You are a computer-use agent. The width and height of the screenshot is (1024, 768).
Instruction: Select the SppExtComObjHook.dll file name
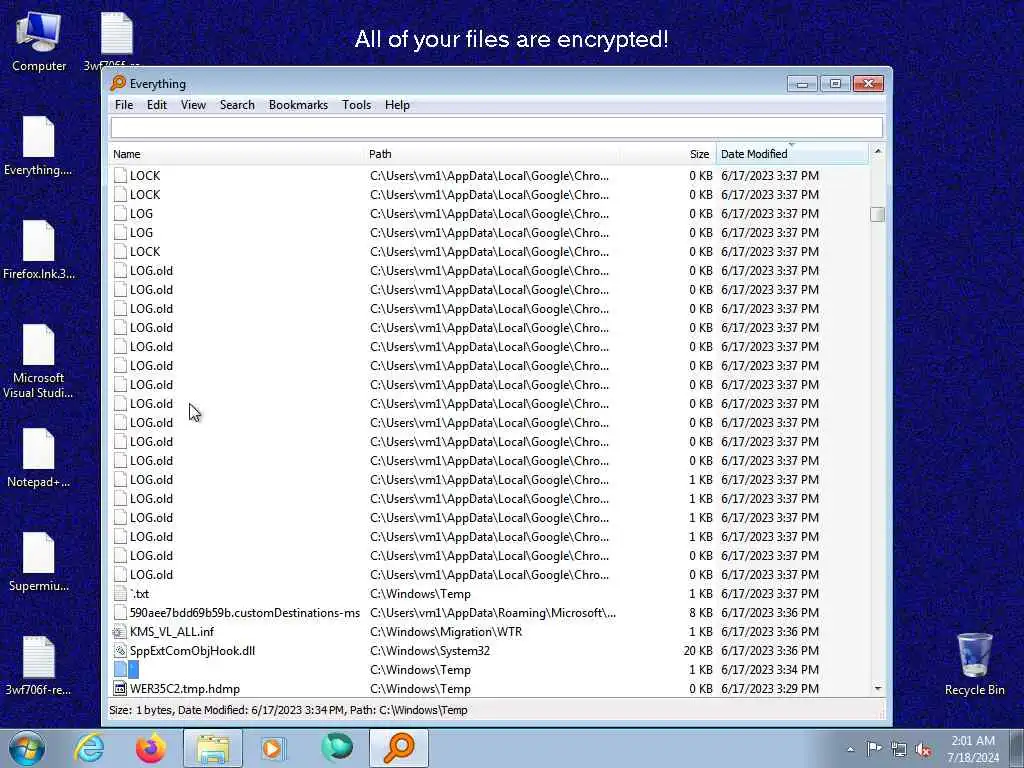pos(193,650)
